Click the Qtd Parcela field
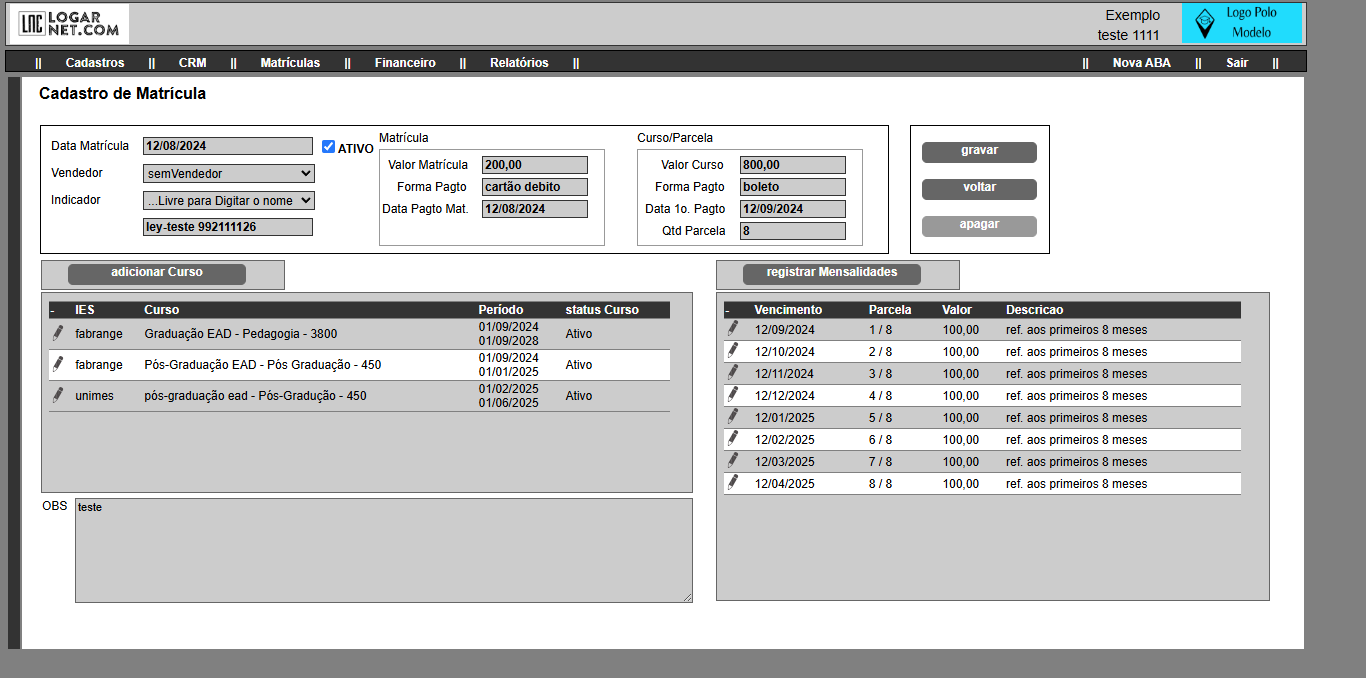The image size is (1366, 678). [793, 231]
